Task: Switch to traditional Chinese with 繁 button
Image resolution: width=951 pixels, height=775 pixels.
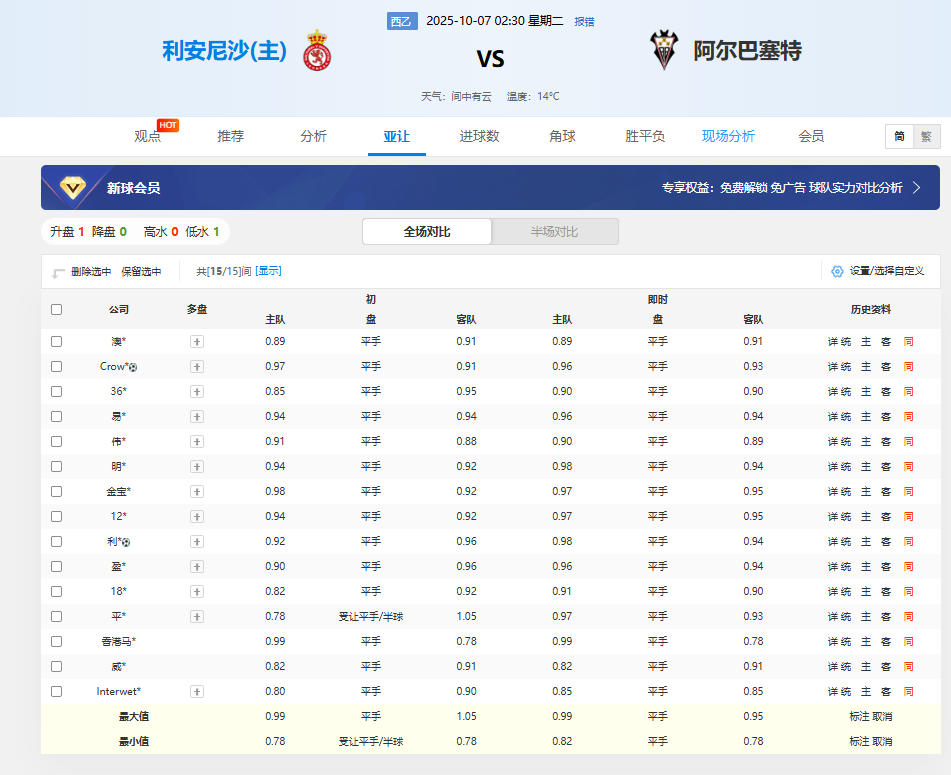Action: pyautogui.click(x=926, y=137)
